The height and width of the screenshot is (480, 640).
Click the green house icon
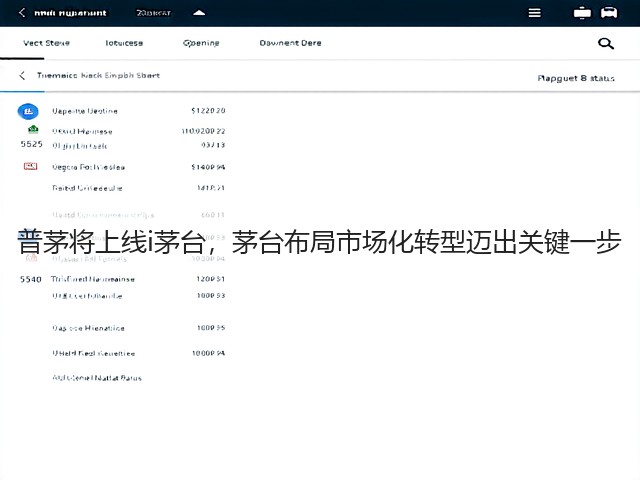click(33, 129)
